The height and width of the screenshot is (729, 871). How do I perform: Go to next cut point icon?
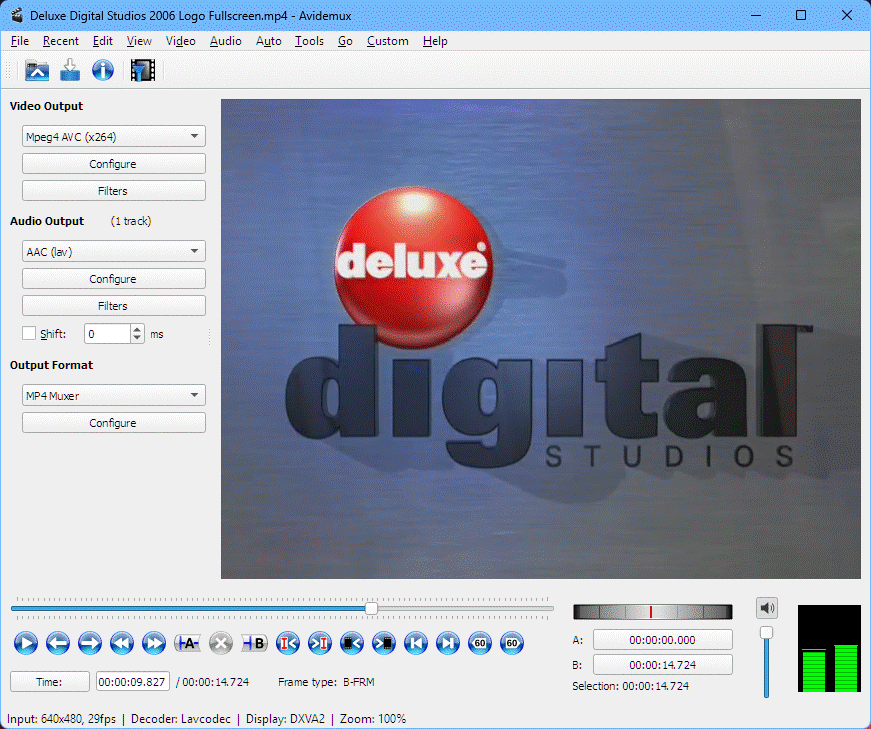click(x=320, y=643)
